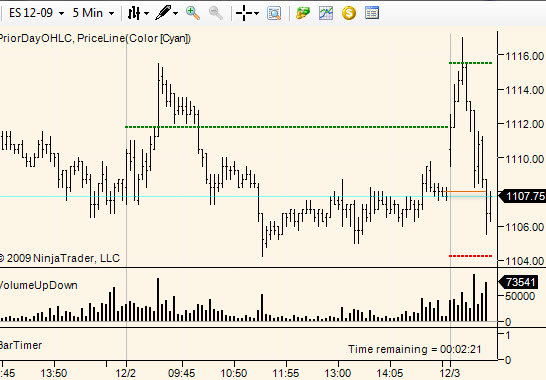Click the VolumeUpDown panel label

coord(38,285)
